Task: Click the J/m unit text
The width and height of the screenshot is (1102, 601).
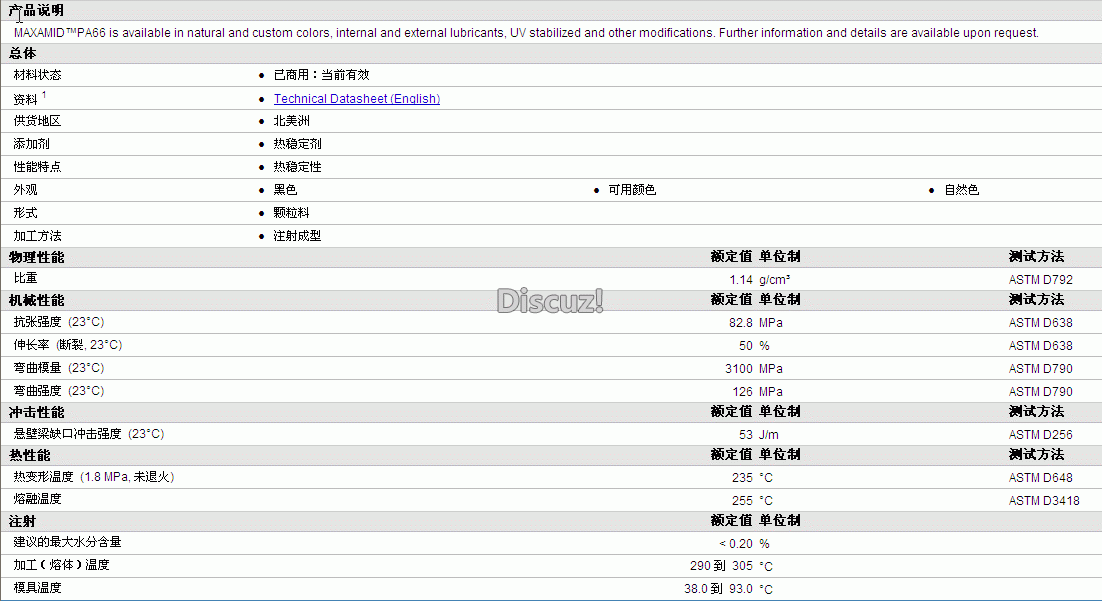Action: (769, 435)
